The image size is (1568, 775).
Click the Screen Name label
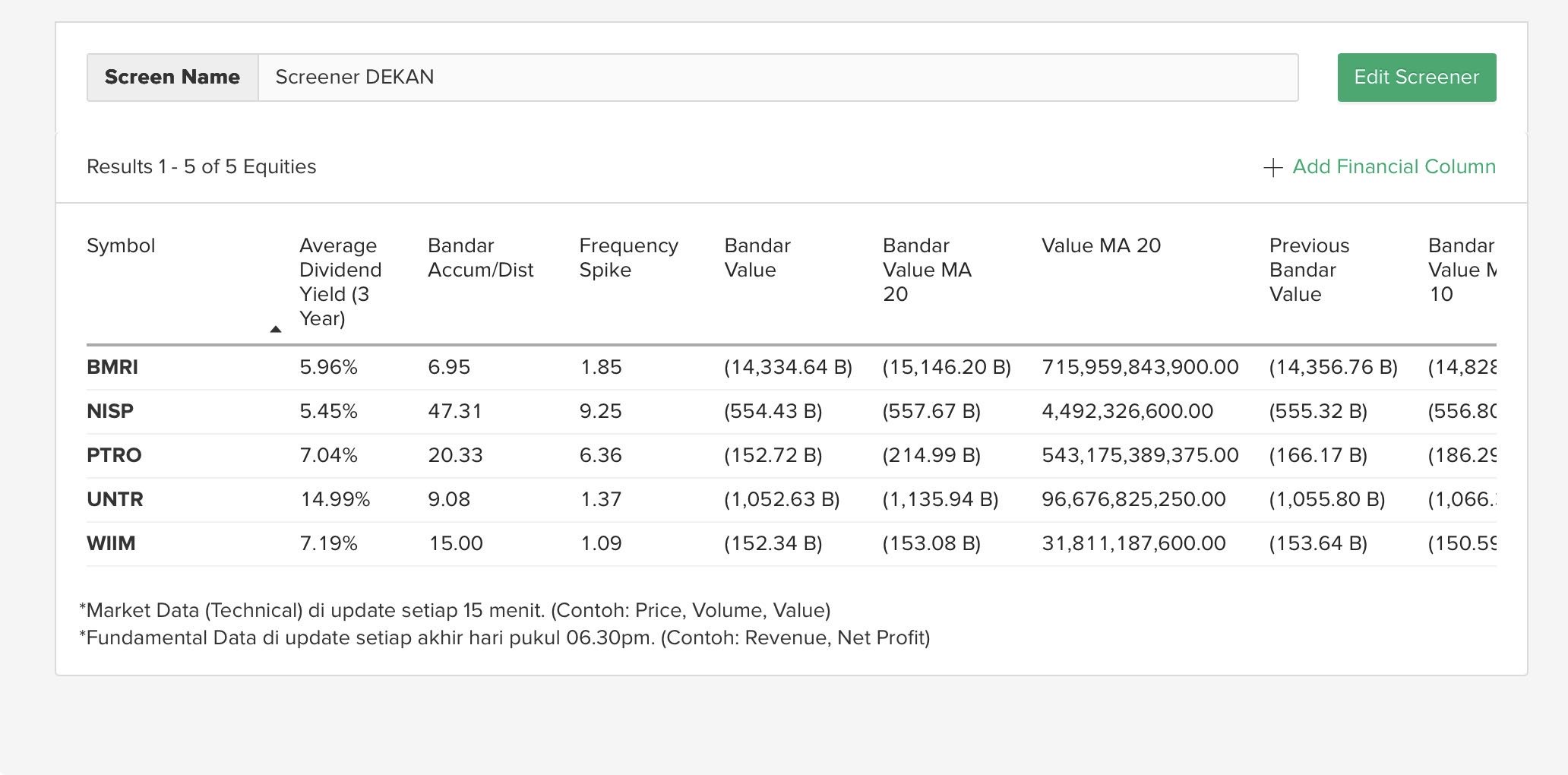click(172, 77)
